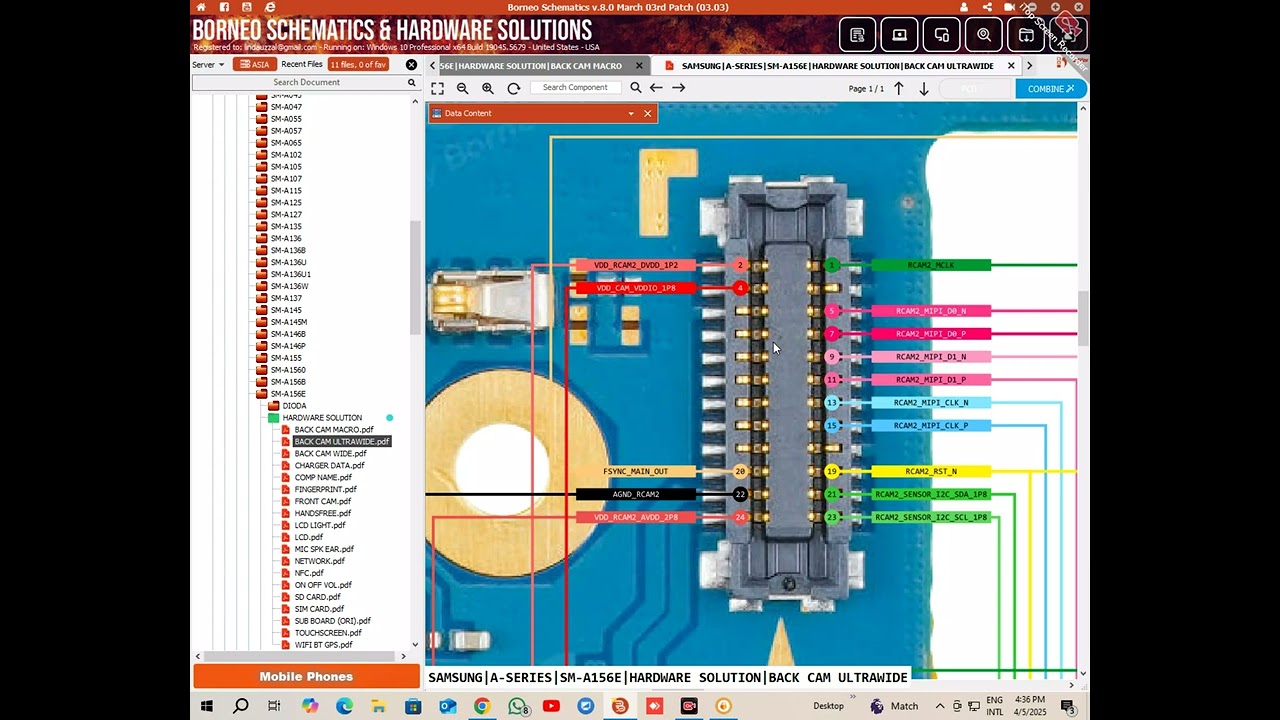
Task: Zoom out of the schematic
Action: [x=462, y=88]
